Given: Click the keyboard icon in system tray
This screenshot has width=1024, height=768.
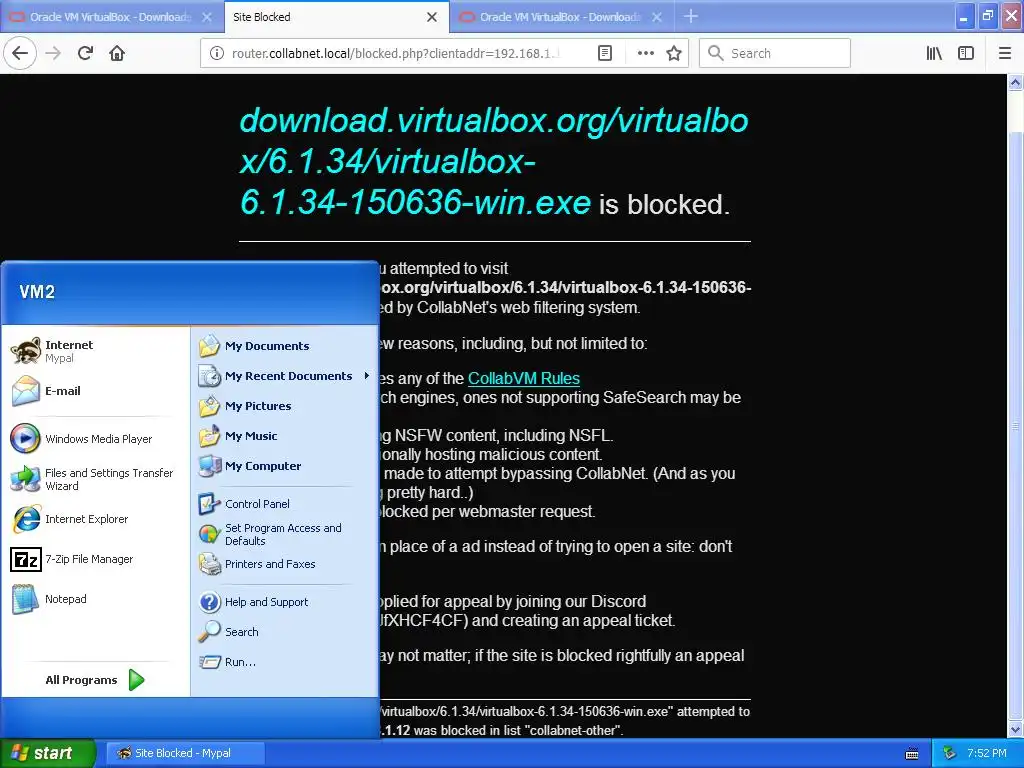Looking at the screenshot, I should click(912, 754).
